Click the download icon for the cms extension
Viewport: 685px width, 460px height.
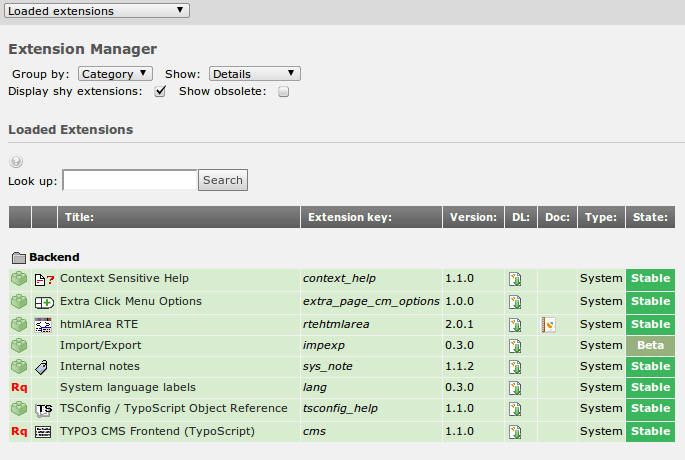pyautogui.click(x=515, y=433)
